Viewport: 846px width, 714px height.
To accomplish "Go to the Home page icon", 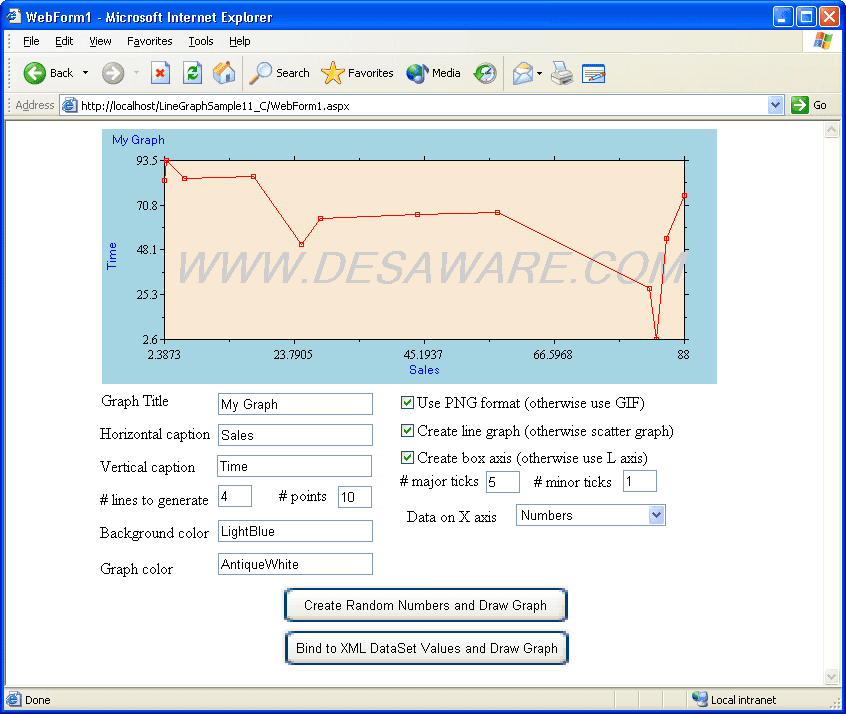I will click(x=224, y=73).
